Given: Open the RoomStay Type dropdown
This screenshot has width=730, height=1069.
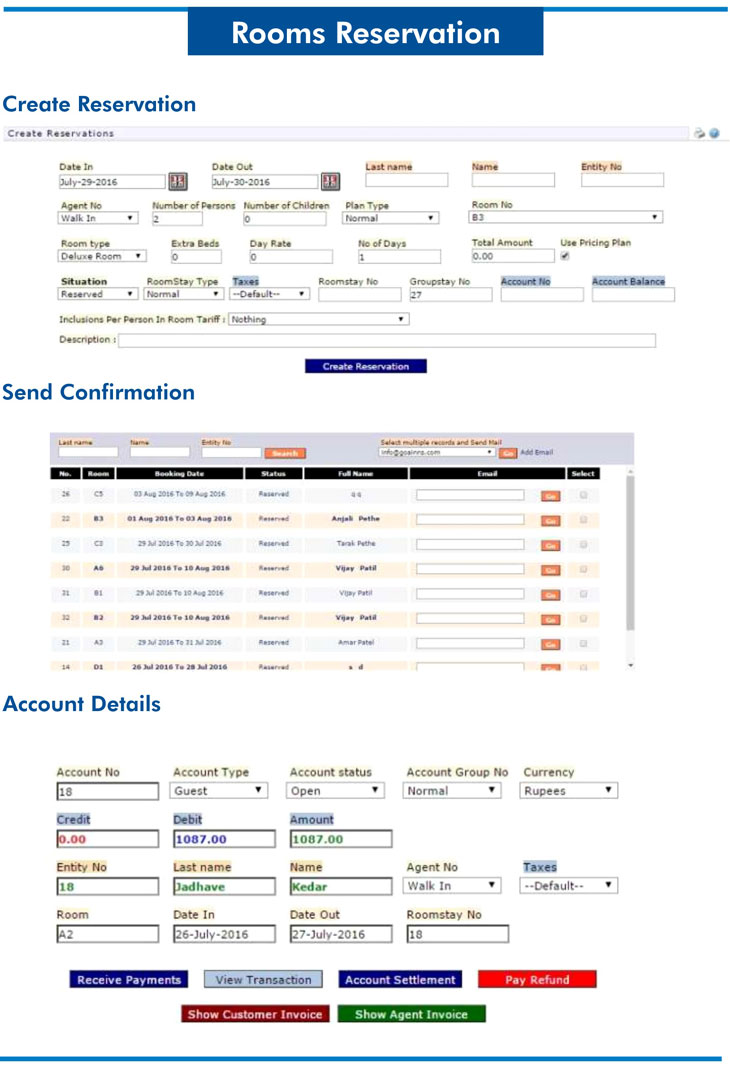Looking at the screenshot, I should pos(184,294).
